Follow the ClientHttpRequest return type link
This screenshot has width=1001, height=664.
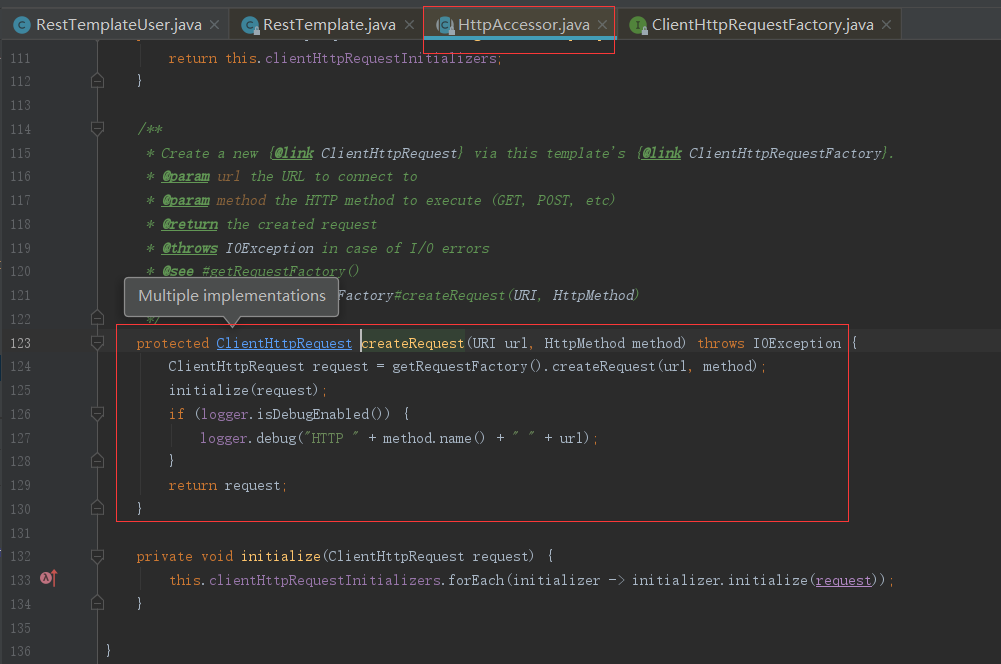coord(284,343)
